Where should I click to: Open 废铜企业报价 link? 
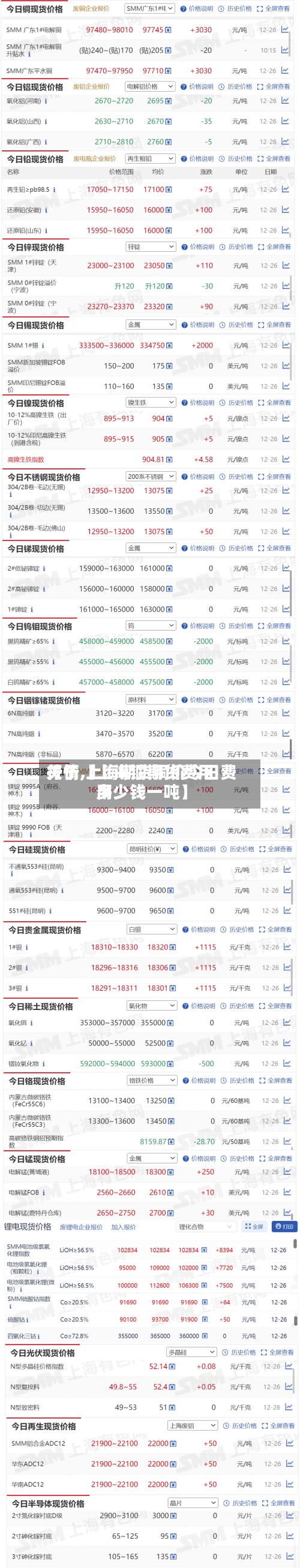91,9
